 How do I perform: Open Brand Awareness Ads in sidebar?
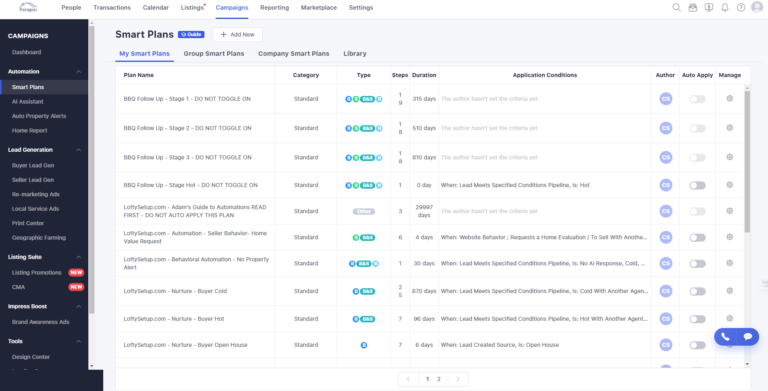point(41,322)
